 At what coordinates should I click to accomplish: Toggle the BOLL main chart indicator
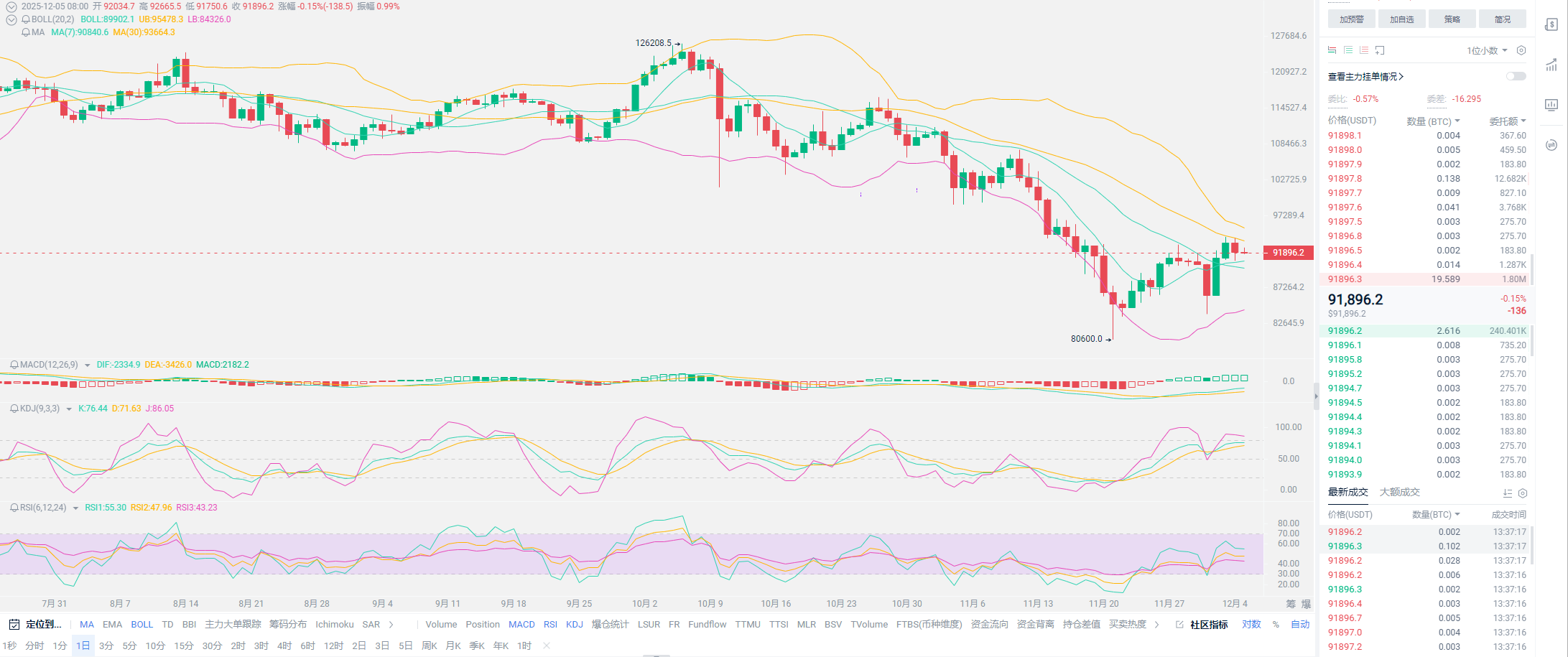[x=142, y=625]
